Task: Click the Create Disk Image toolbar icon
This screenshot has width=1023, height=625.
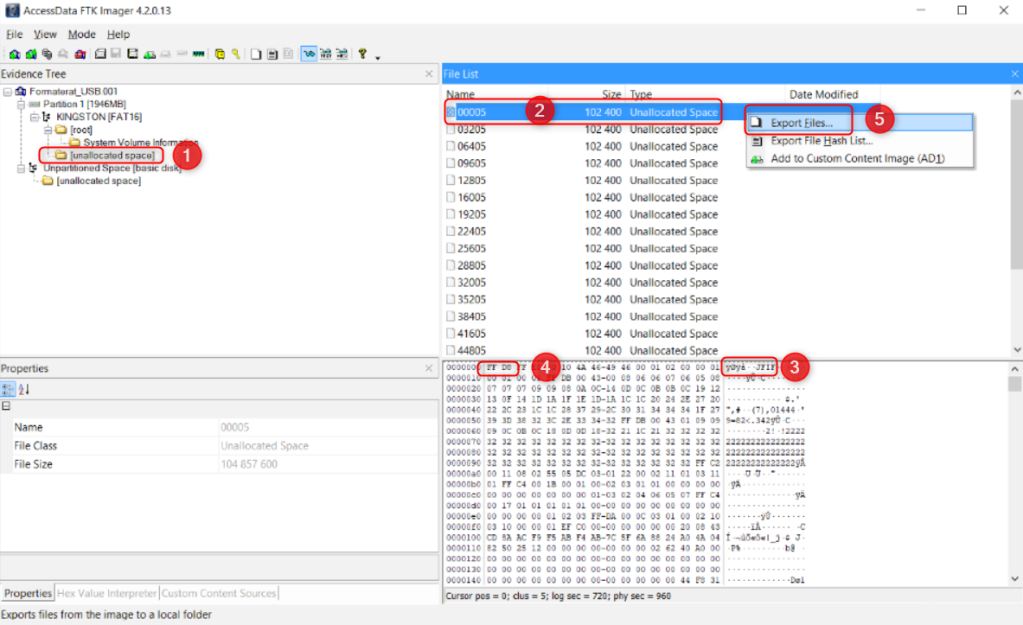Action: coord(101,54)
